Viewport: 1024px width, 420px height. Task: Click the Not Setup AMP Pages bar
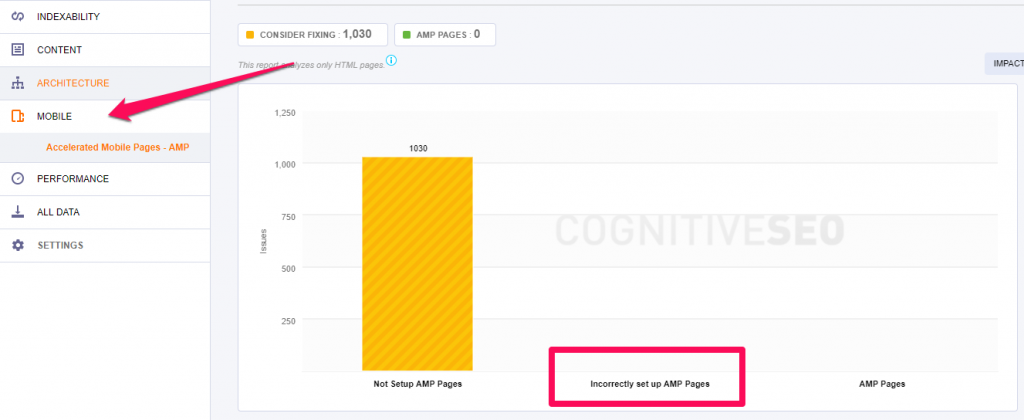[x=418, y=264]
